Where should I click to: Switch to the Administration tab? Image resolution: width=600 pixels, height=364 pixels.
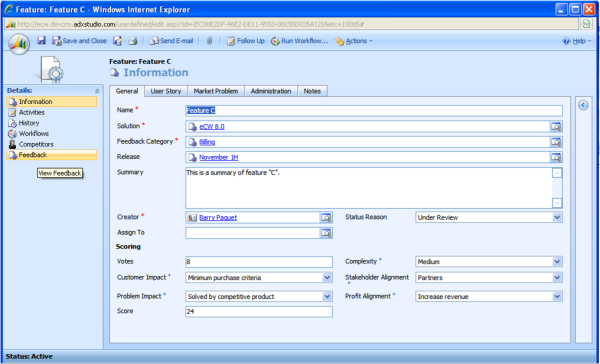271,91
